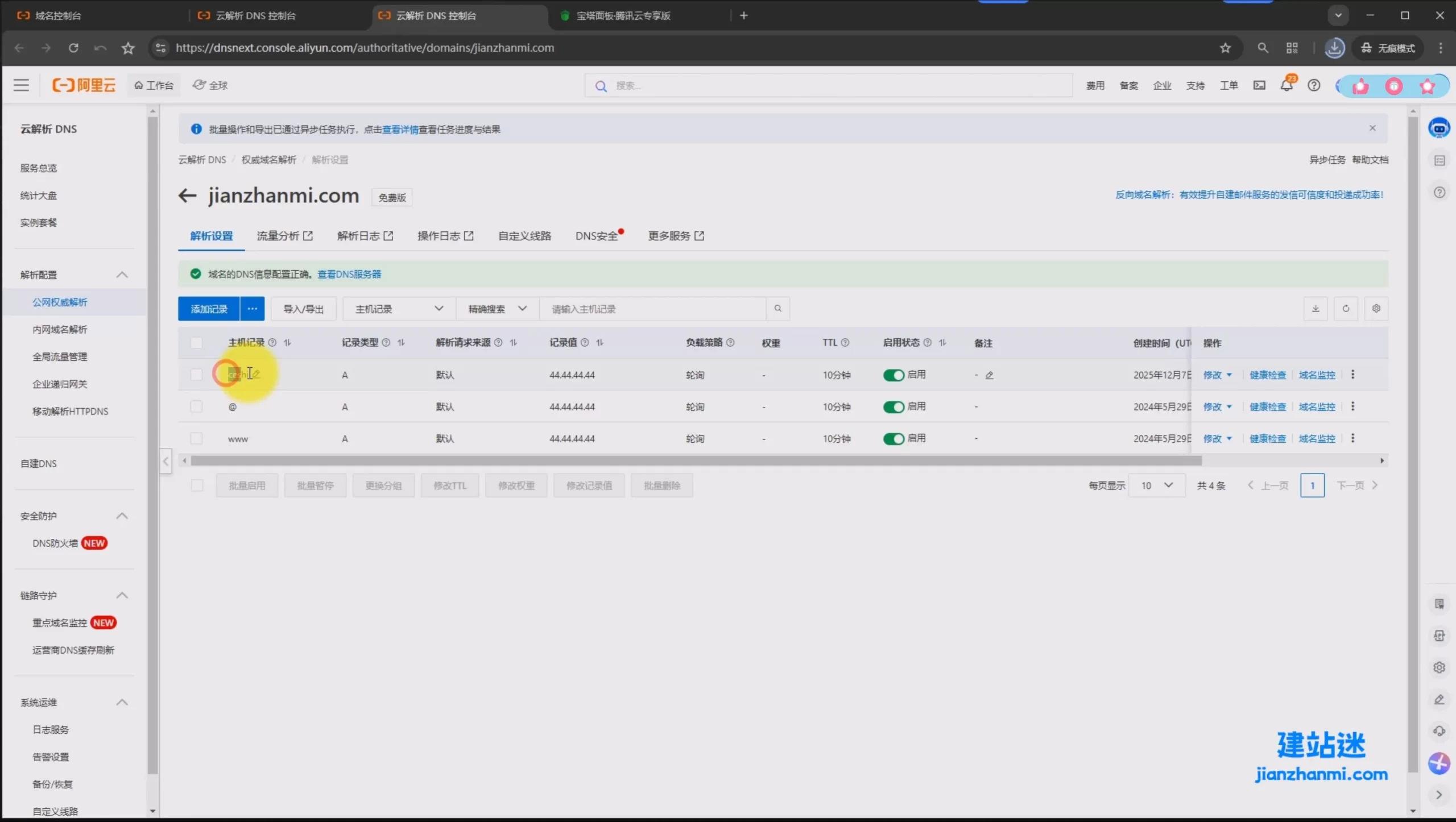Click back arrow next to jianzhanmi.com
This screenshot has height=822, width=1456.
(x=187, y=196)
